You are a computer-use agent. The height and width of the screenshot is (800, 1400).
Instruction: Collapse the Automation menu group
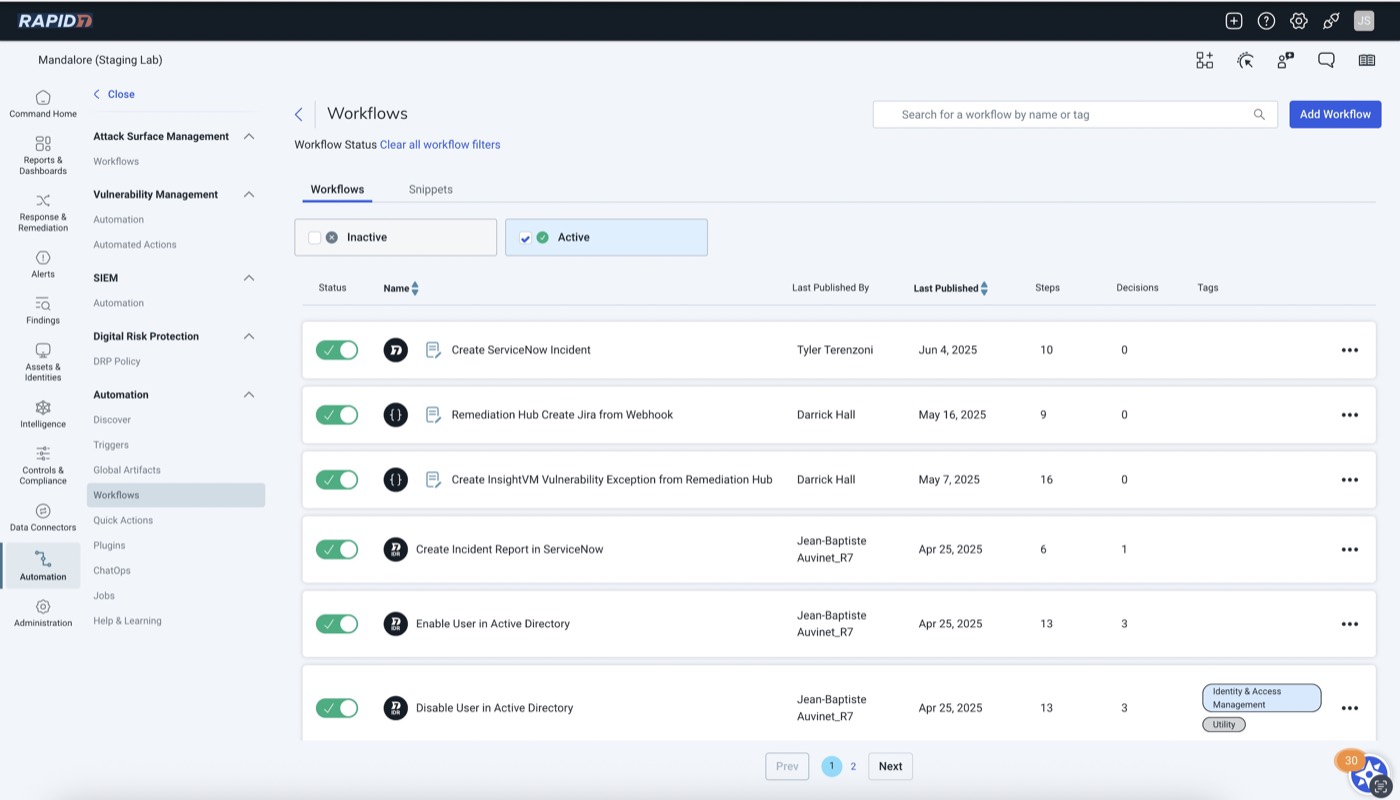click(249, 395)
